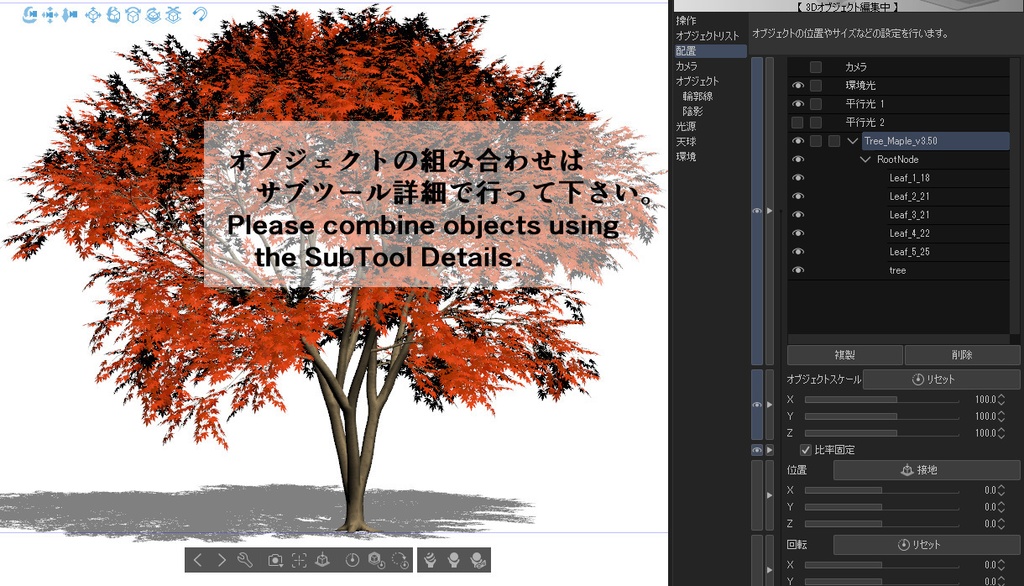Select the camera rotate tool

30,15
